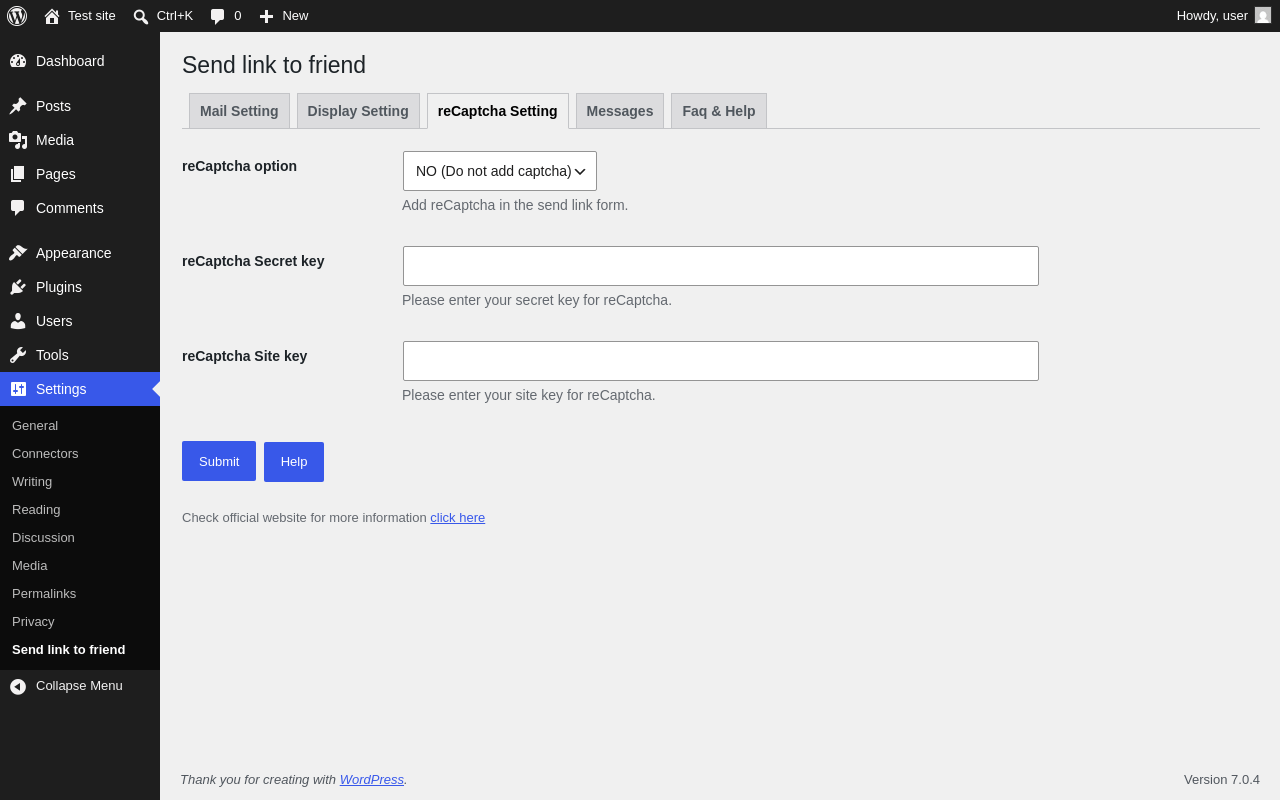Click the Users person icon
The height and width of the screenshot is (800, 1280).
pyautogui.click(x=18, y=321)
